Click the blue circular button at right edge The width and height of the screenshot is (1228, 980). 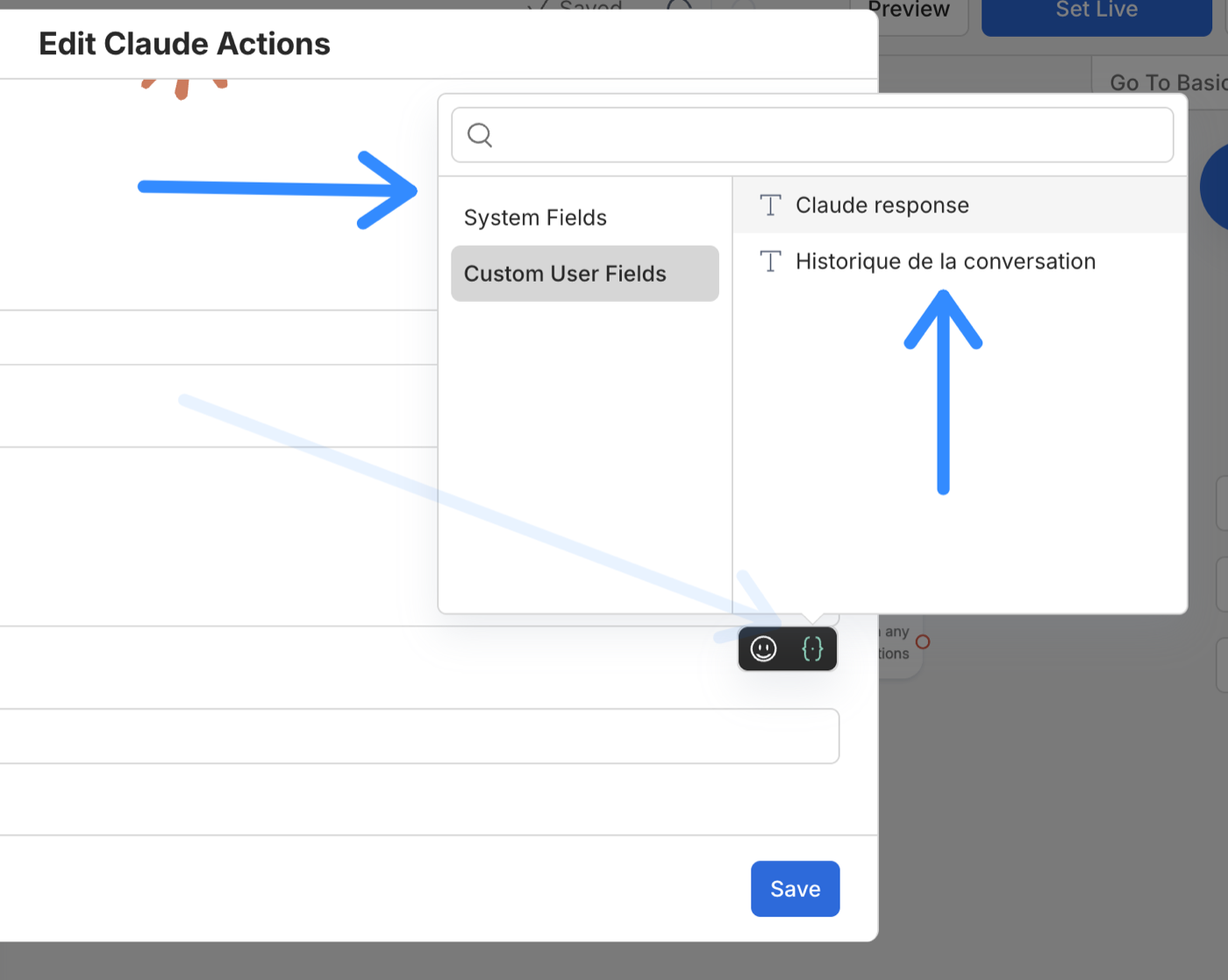tap(1215, 188)
